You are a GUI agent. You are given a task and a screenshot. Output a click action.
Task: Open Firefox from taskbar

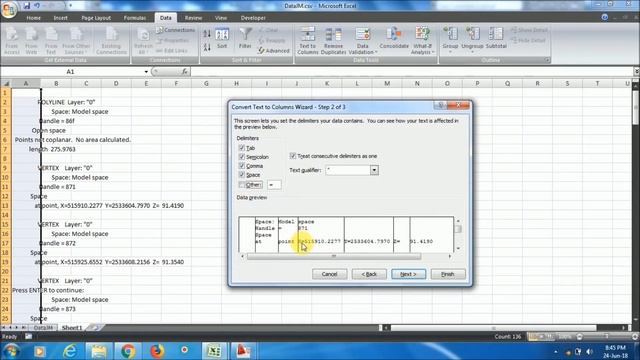point(157,351)
